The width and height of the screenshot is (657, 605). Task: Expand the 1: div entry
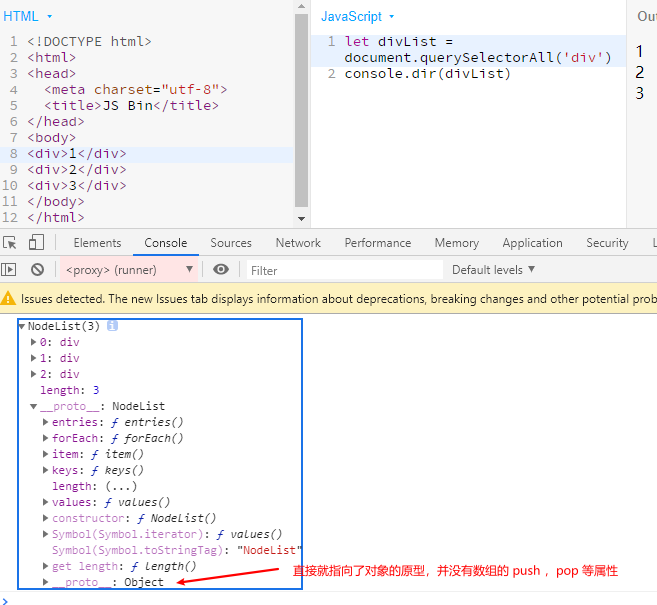point(34,358)
